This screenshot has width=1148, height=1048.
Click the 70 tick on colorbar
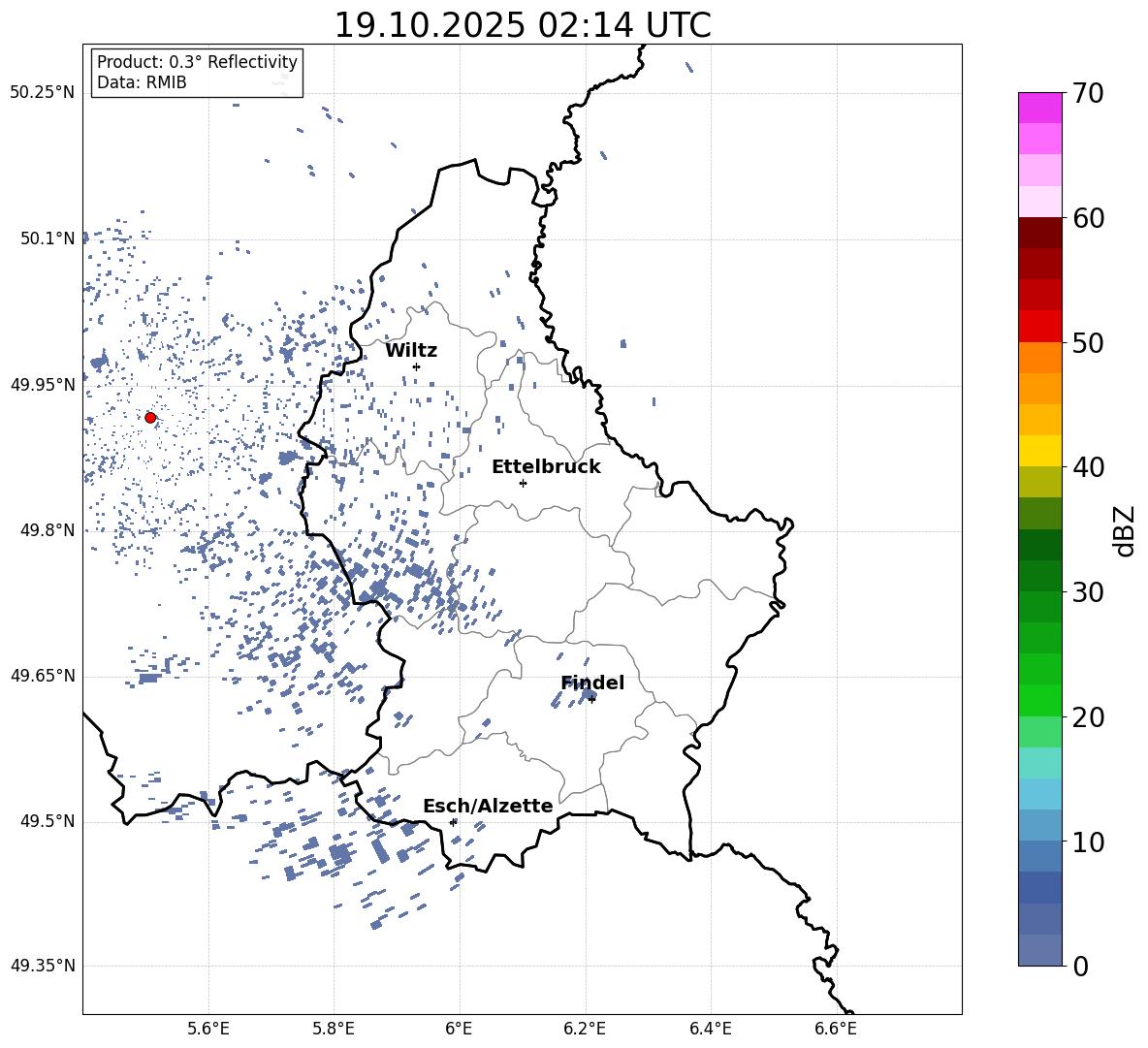(1087, 93)
